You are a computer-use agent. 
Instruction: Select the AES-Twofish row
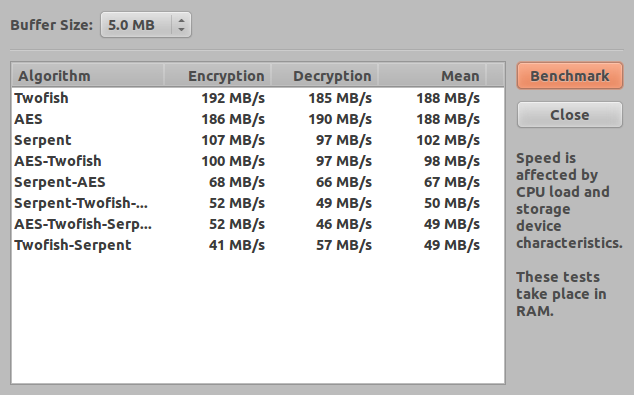click(x=258, y=161)
